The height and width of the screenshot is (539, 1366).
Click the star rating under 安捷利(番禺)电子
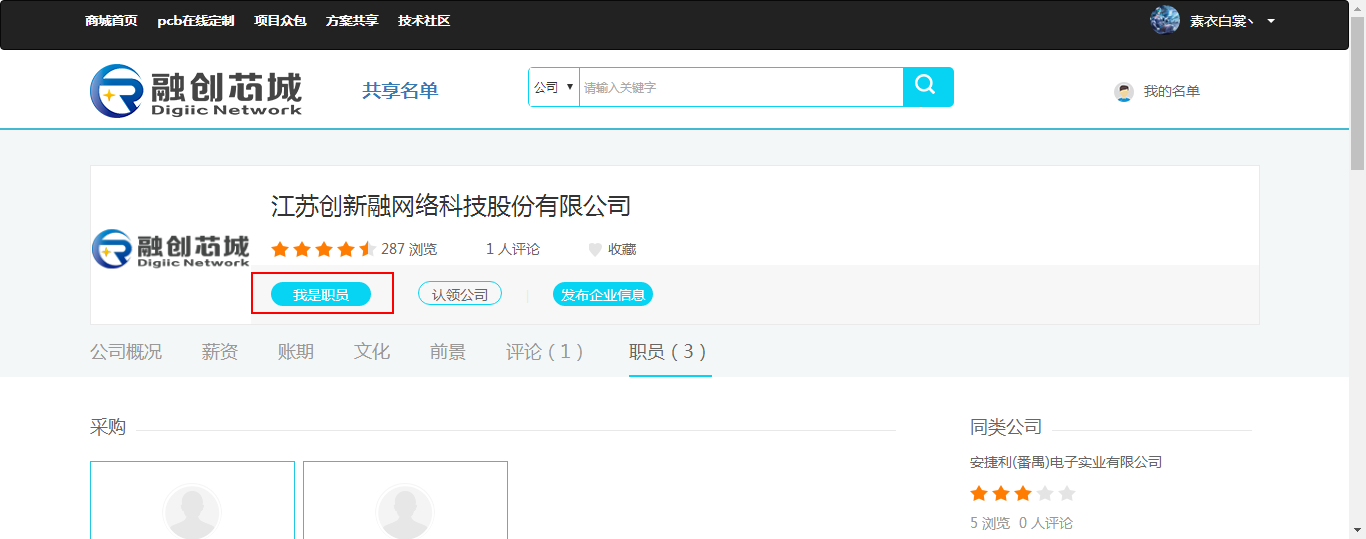(1022, 493)
